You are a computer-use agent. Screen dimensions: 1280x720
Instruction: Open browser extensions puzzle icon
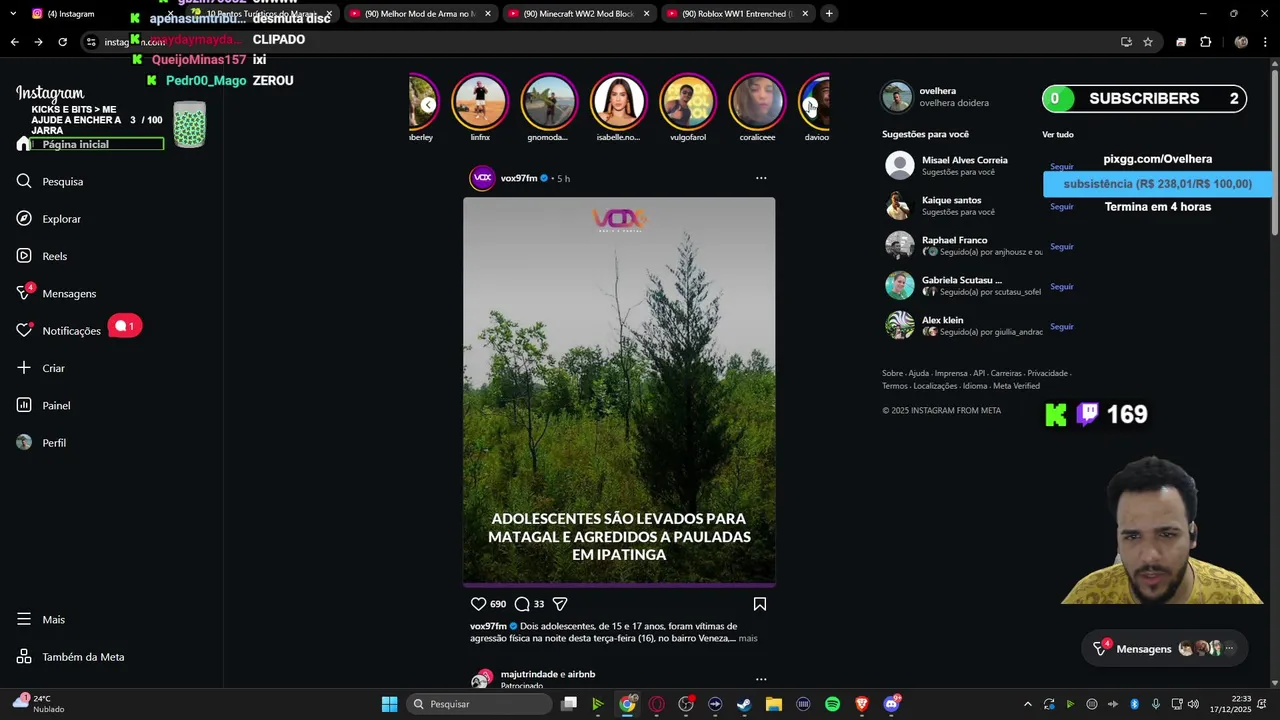pyautogui.click(x=1205, y=42)
